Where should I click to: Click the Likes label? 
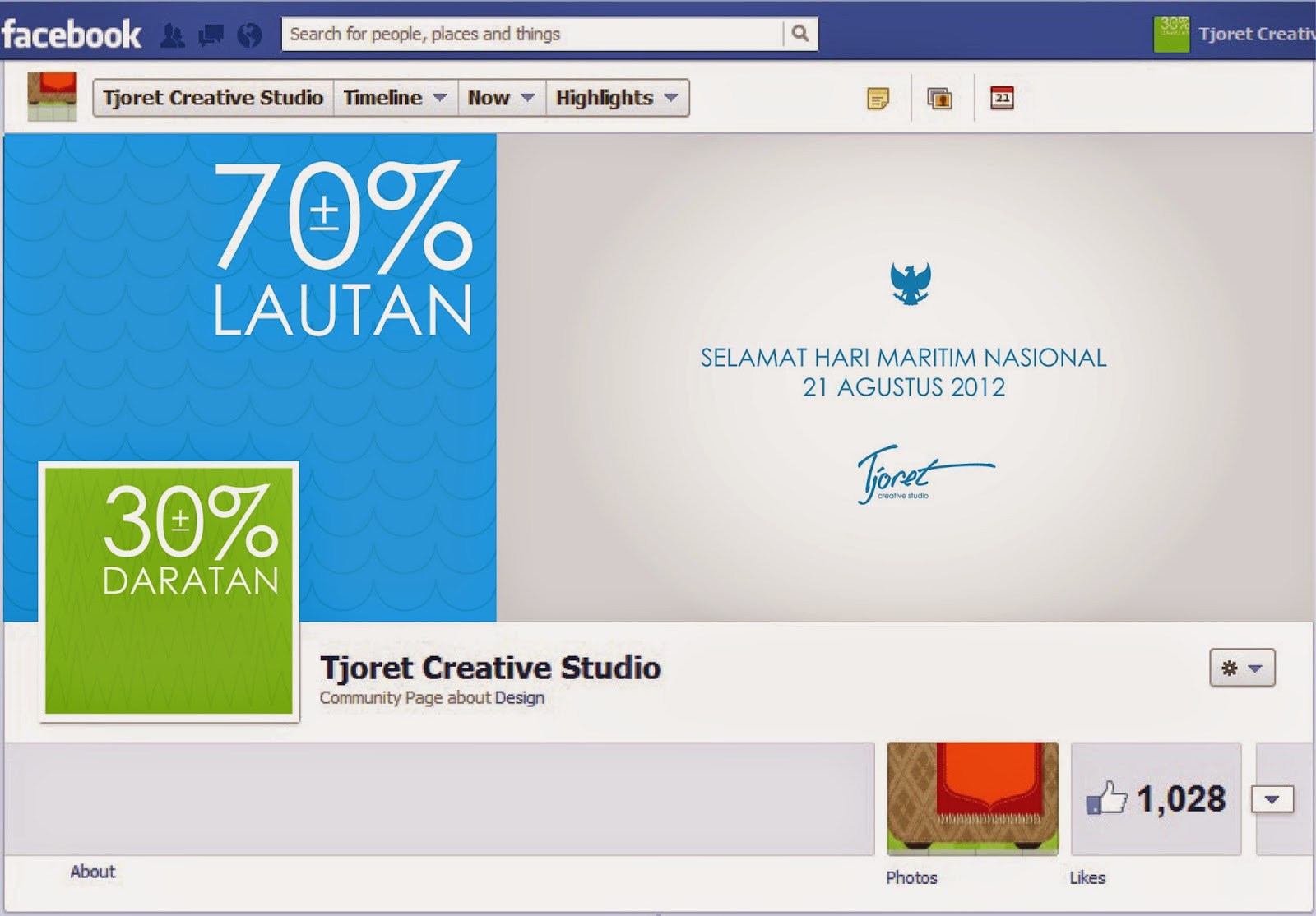1087,877
